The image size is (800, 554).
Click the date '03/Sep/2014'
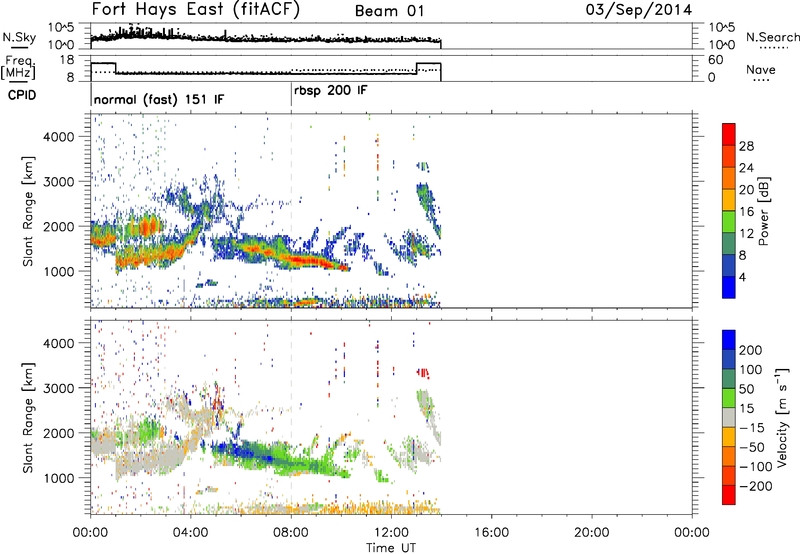[639, 10]
